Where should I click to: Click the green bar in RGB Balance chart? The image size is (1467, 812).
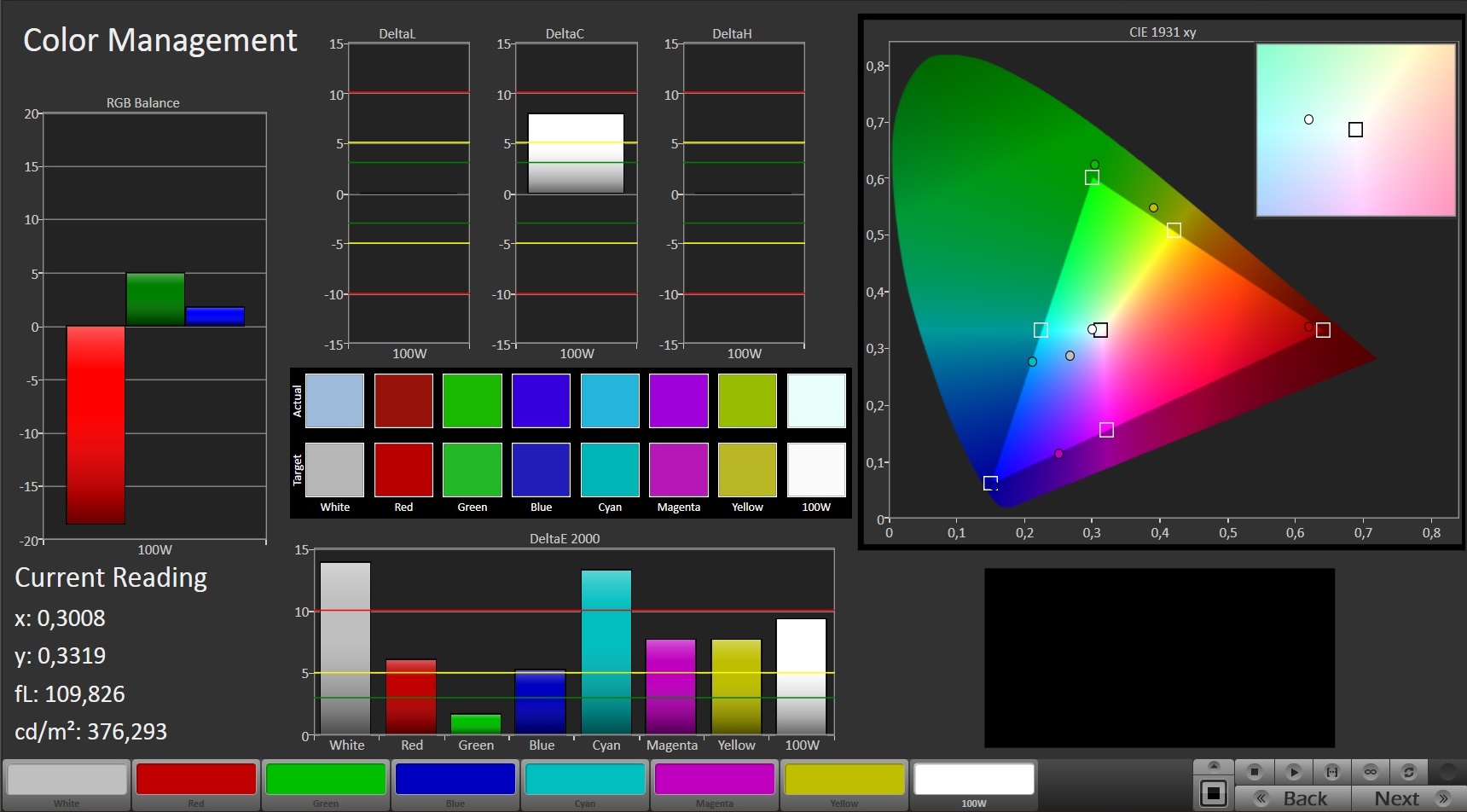155,299
